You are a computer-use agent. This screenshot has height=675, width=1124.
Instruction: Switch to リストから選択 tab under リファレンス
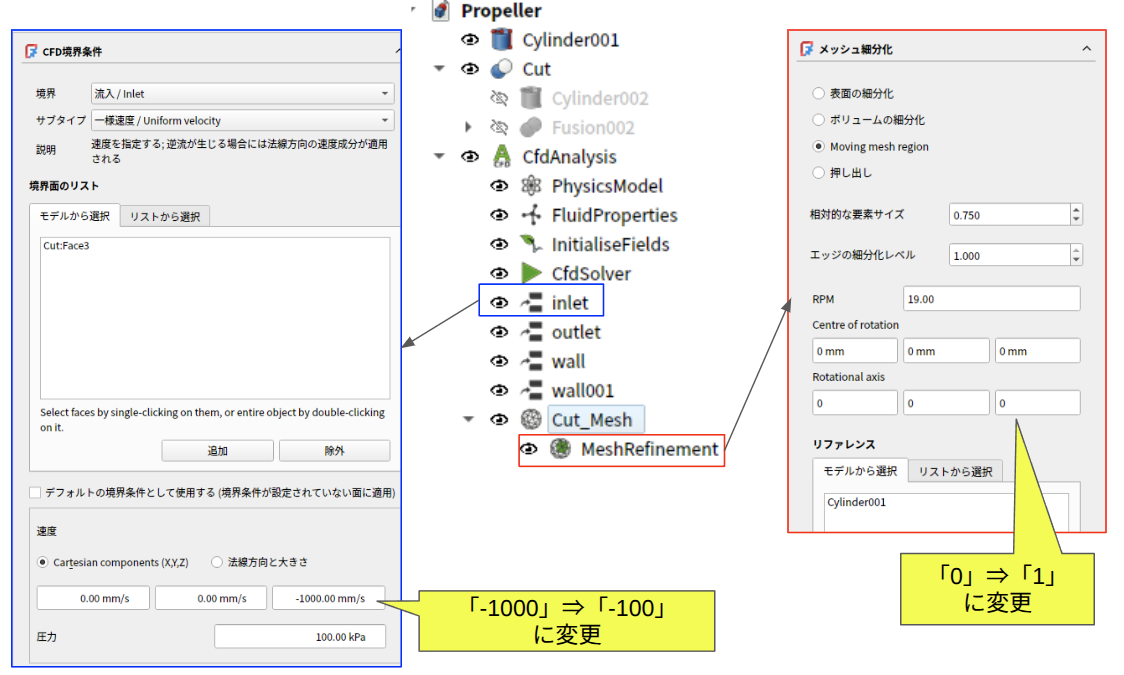[x=955, y=472]
